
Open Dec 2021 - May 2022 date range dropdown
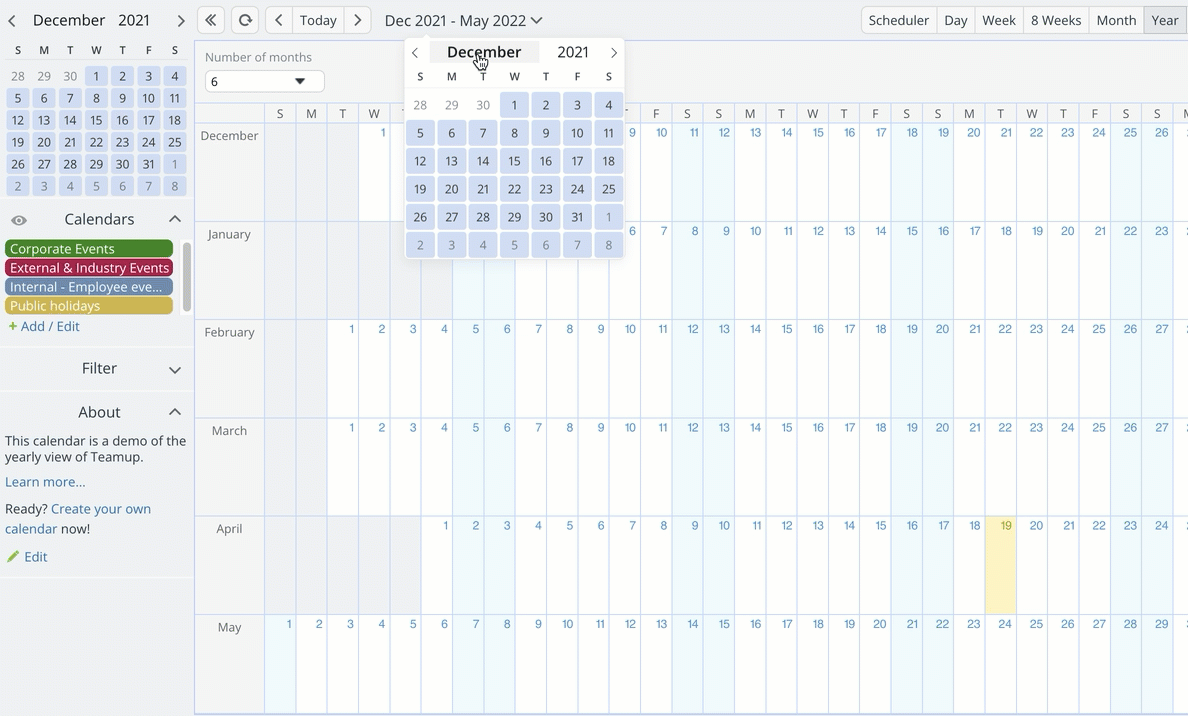463,20
